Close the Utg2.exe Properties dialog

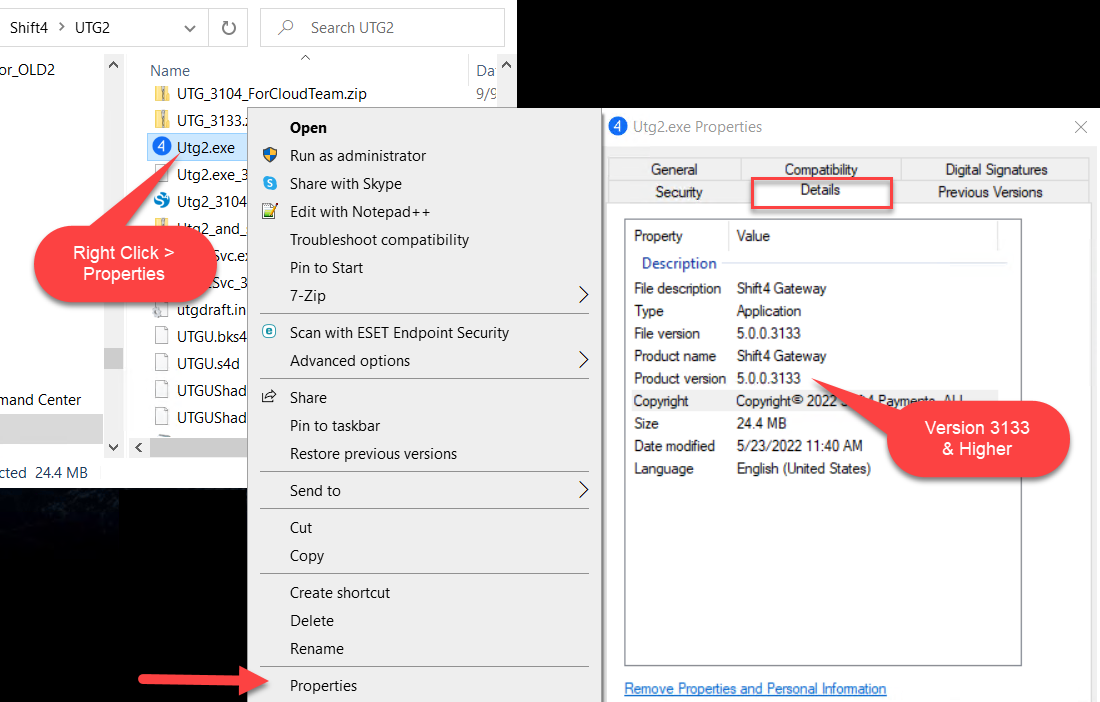[x=1080, y=127]
